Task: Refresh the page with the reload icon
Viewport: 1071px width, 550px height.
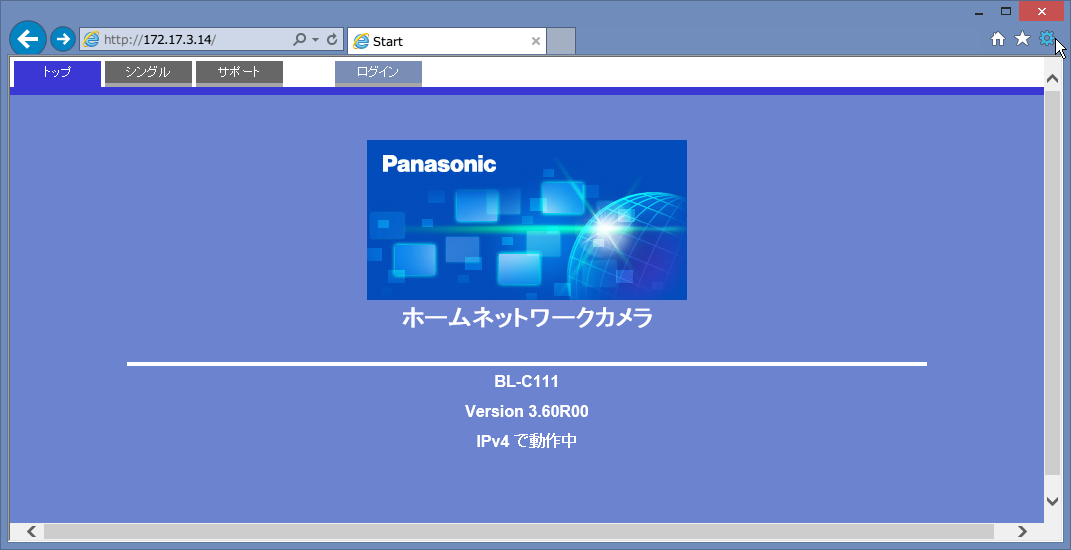Action: tap(332, 40)
